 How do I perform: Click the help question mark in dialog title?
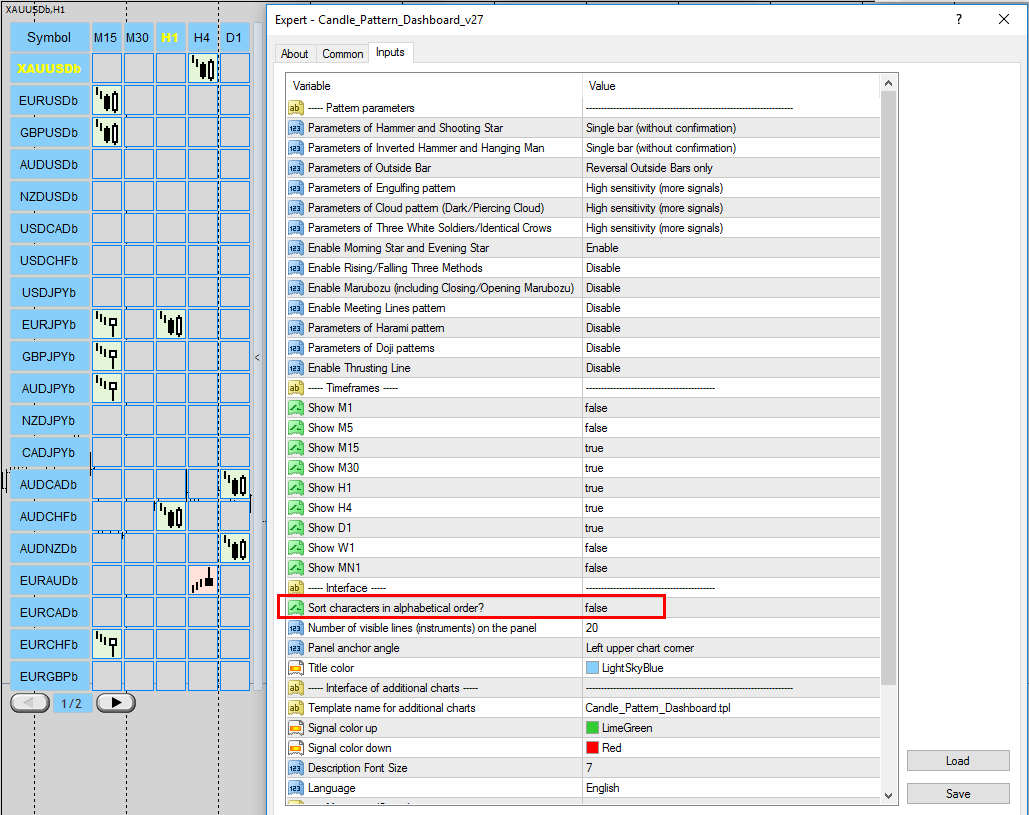959,19
